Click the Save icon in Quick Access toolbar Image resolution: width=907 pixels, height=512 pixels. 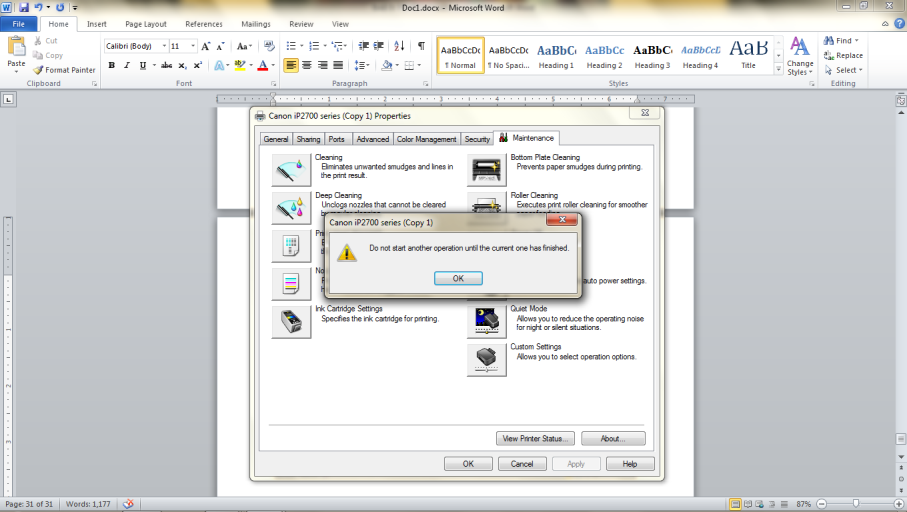point(24,8)
